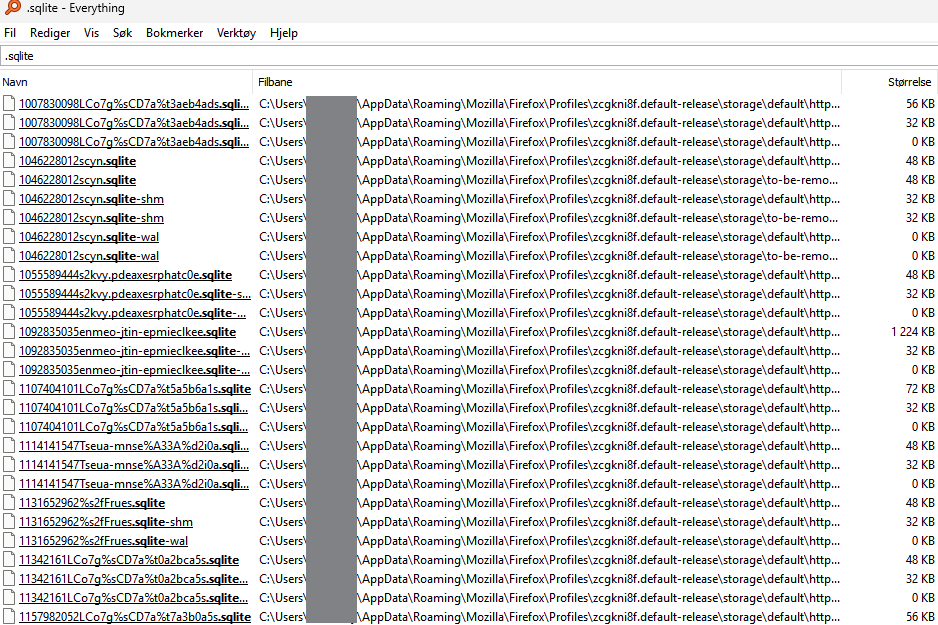Click file icon of 1007830098LCo7g 56 KB row
Image resolution: width=938 pixels, height=625 pixels.
(x=9, y=104)
